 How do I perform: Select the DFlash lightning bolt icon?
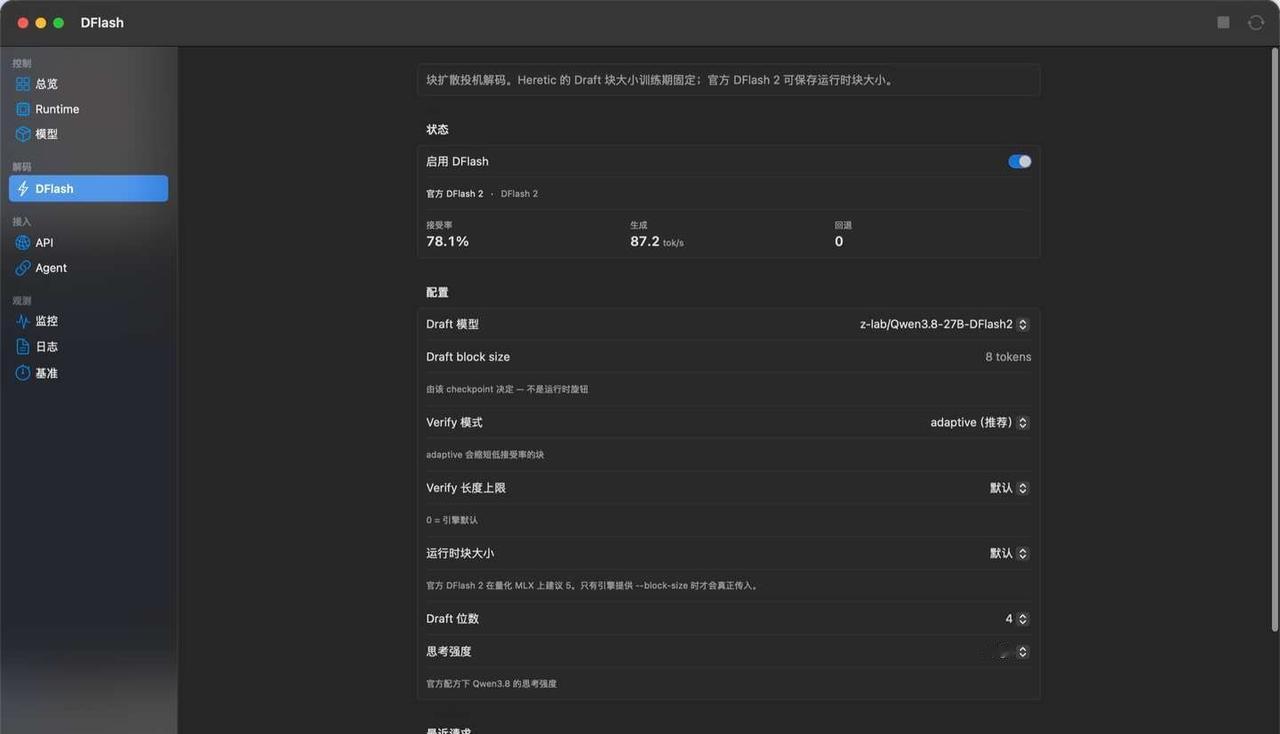click(x=23, y=188)
